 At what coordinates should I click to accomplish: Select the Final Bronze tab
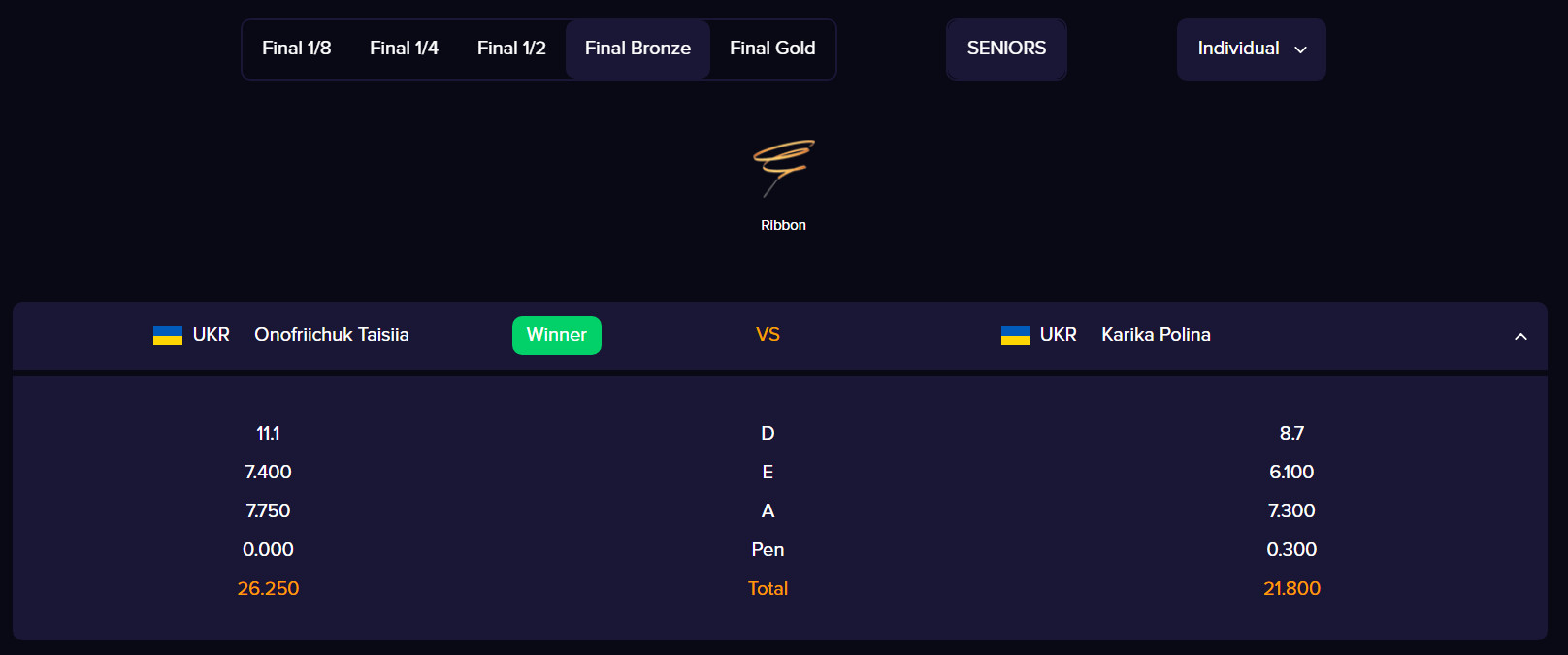tap(637, 49)
